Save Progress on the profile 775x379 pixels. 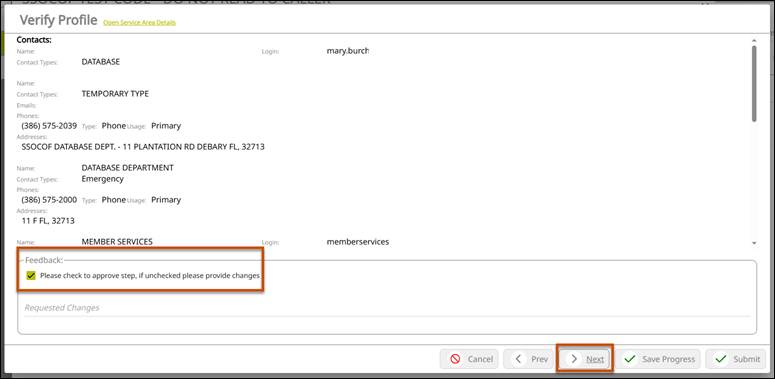pos(659,359)
